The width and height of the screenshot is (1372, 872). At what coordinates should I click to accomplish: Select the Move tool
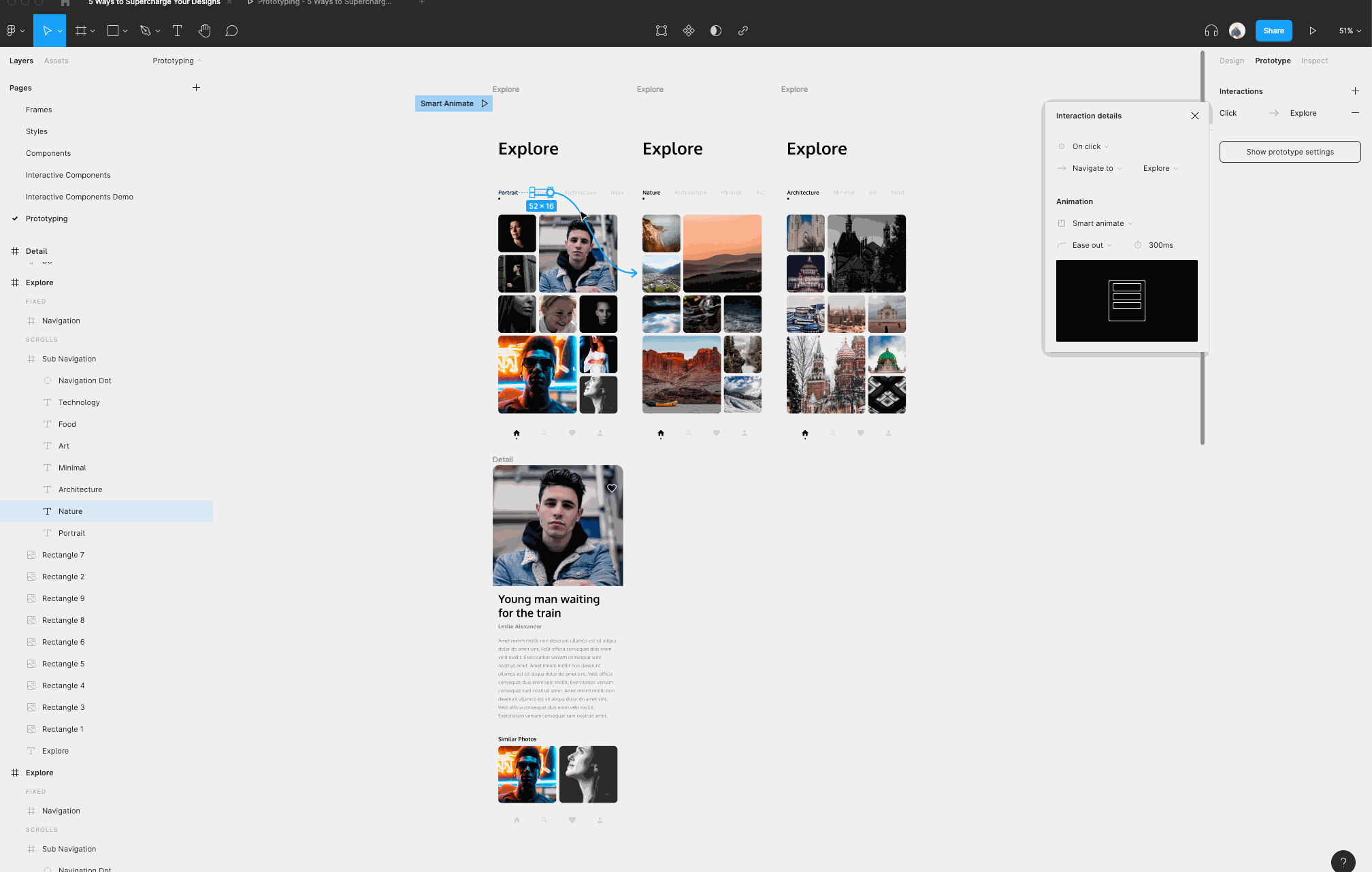click(46, 31)
